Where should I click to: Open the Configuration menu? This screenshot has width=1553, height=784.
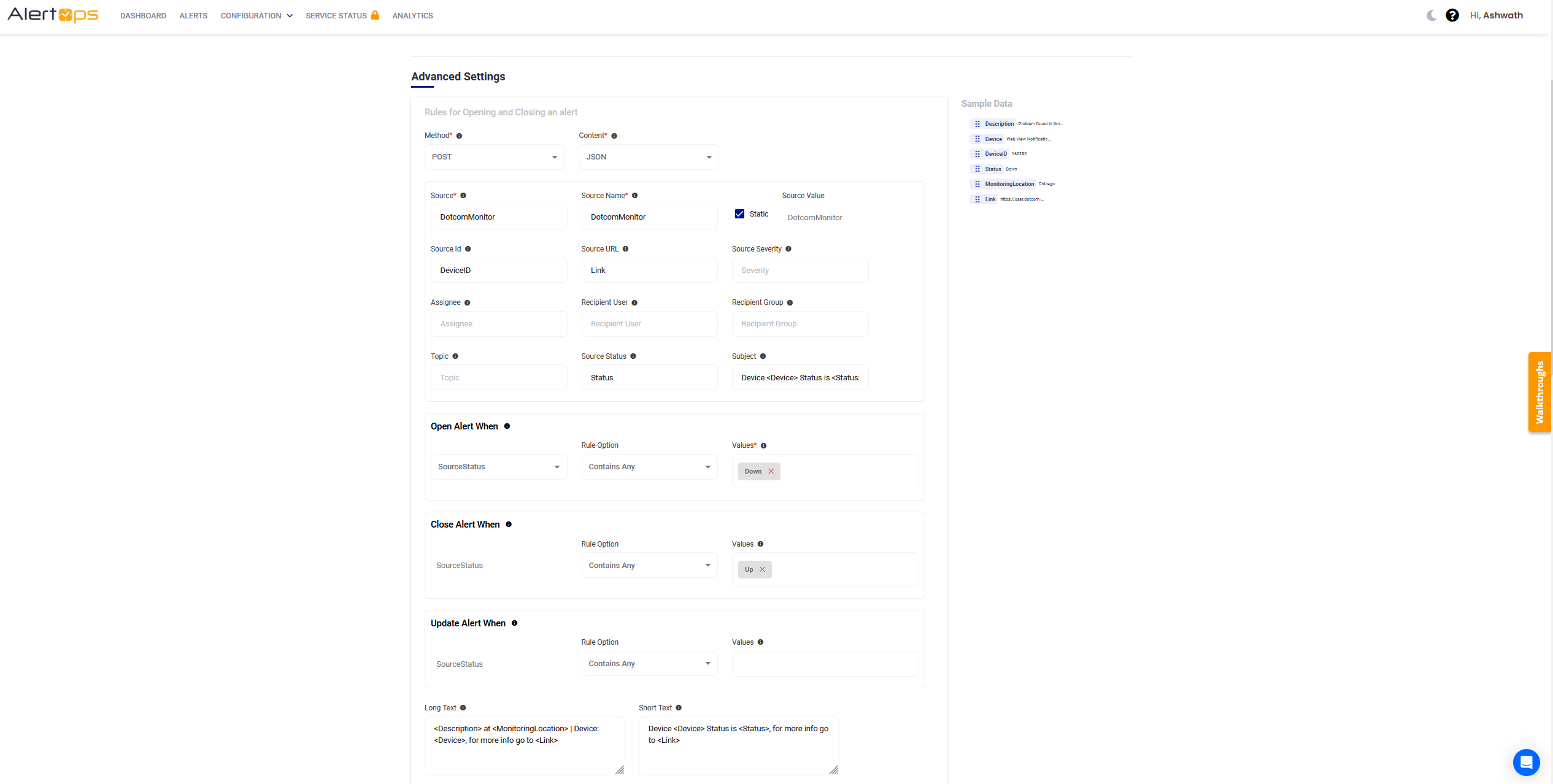click(256, 15)
